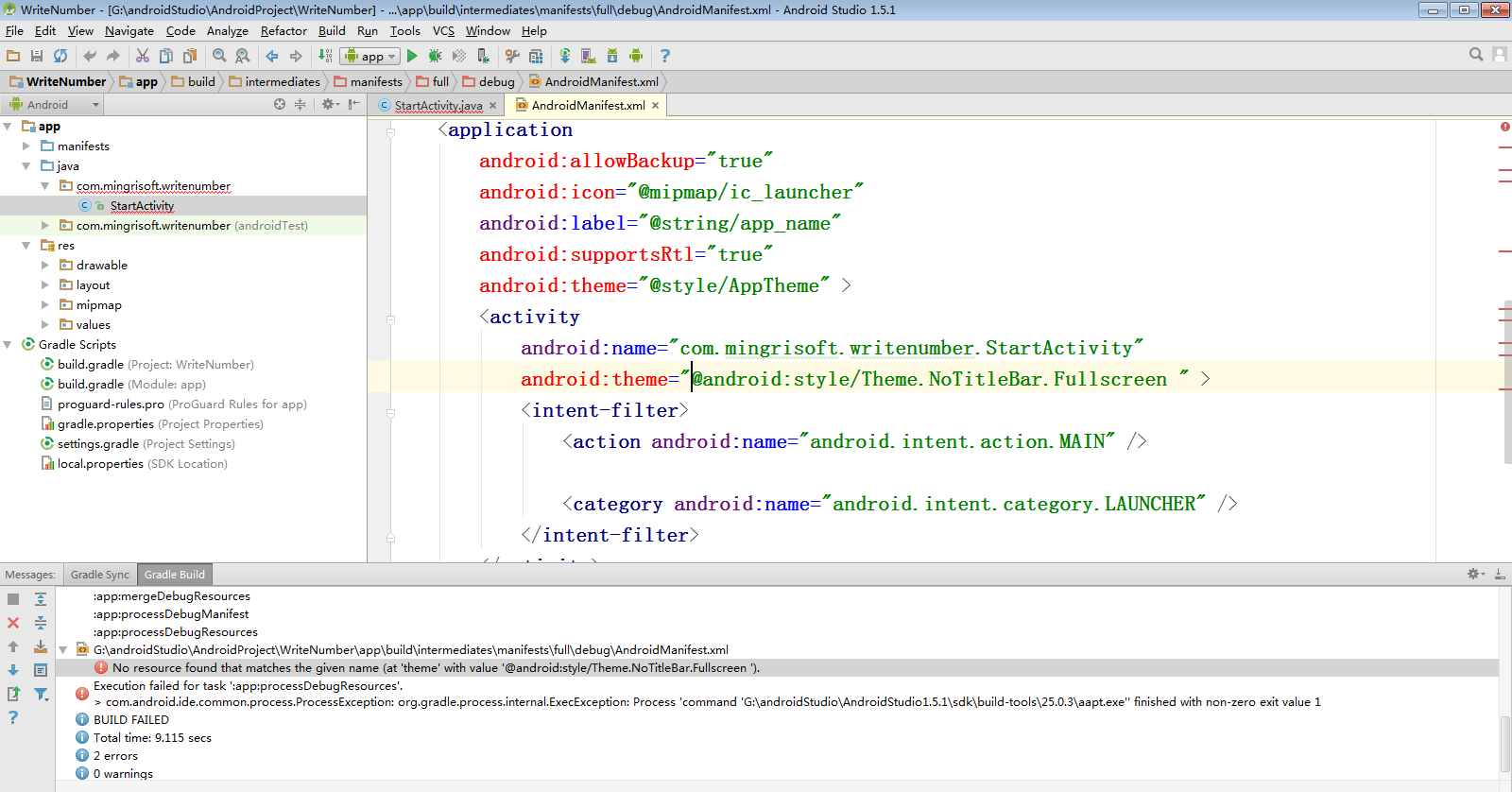The width and height of the screenshot is (1512, 792).
Task: Select the 'No resource found' error message
Action: pyautogui.click(x=436, y=668)
